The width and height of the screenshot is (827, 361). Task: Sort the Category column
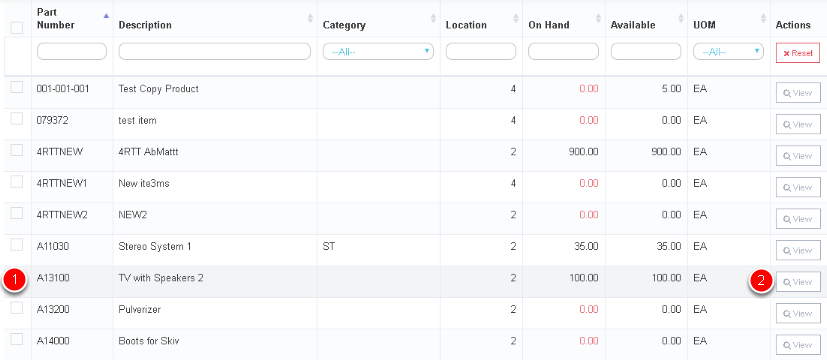click(x=434, y=18)
